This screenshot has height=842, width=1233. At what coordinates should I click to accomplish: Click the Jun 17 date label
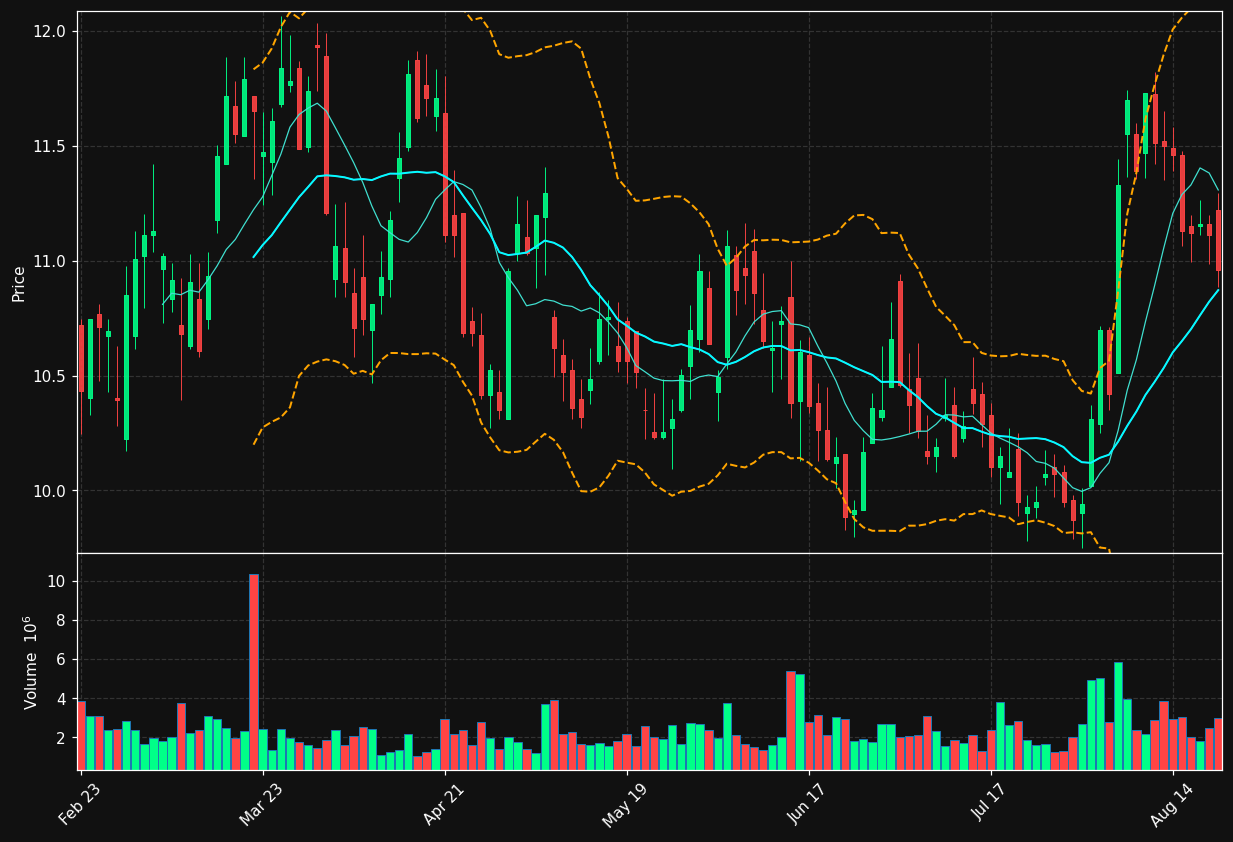pyautogui.click(x=808, y=805)
